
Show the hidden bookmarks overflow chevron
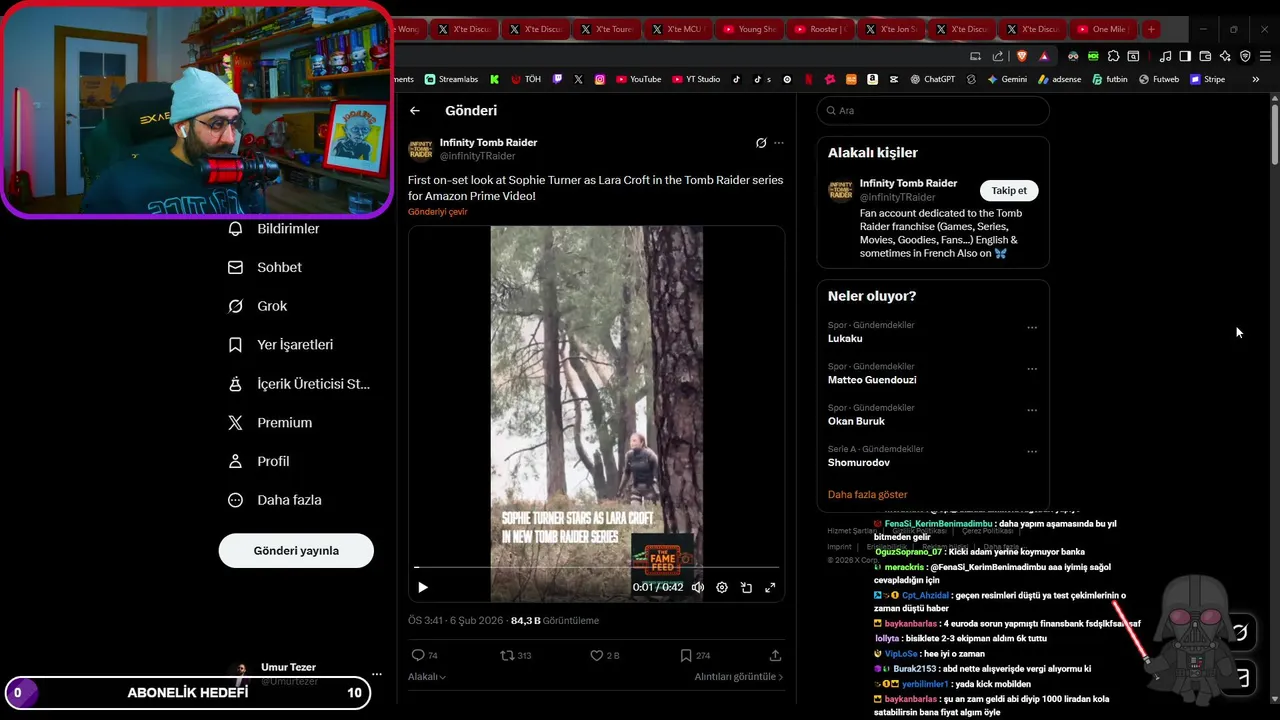pyautogui.click(x=1256, y=79)
